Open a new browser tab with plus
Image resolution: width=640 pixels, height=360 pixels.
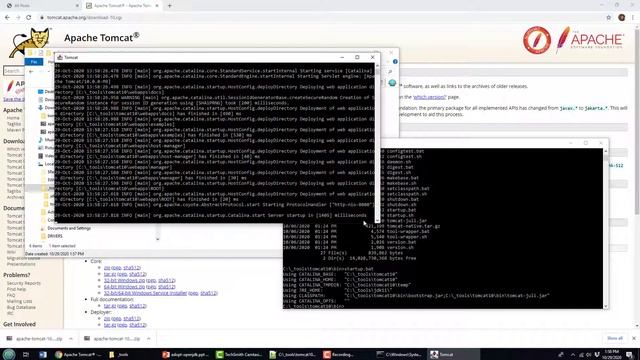click(169, 6)
